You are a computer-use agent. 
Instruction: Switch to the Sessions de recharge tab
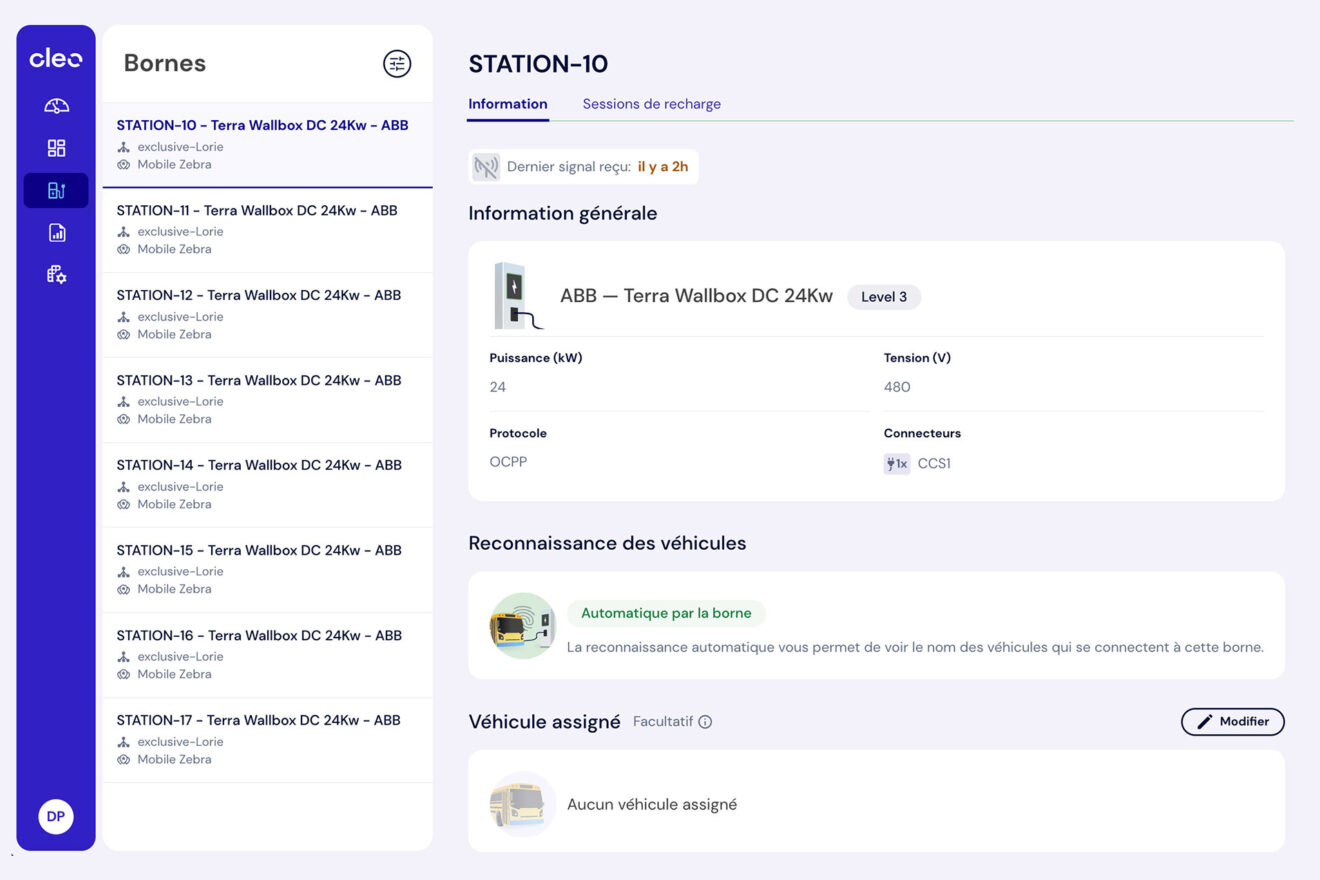(651, 104)
